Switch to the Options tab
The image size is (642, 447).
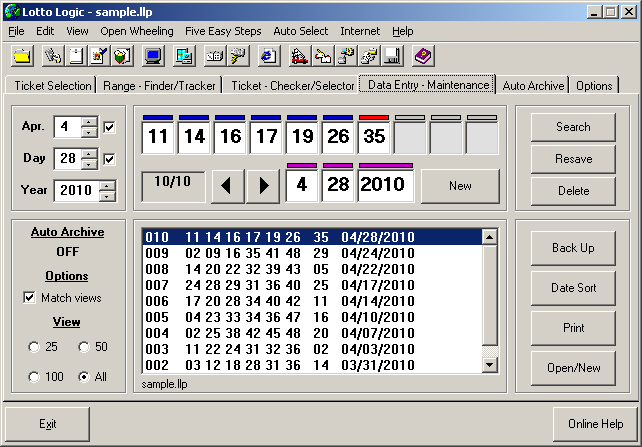click(594, 86)
